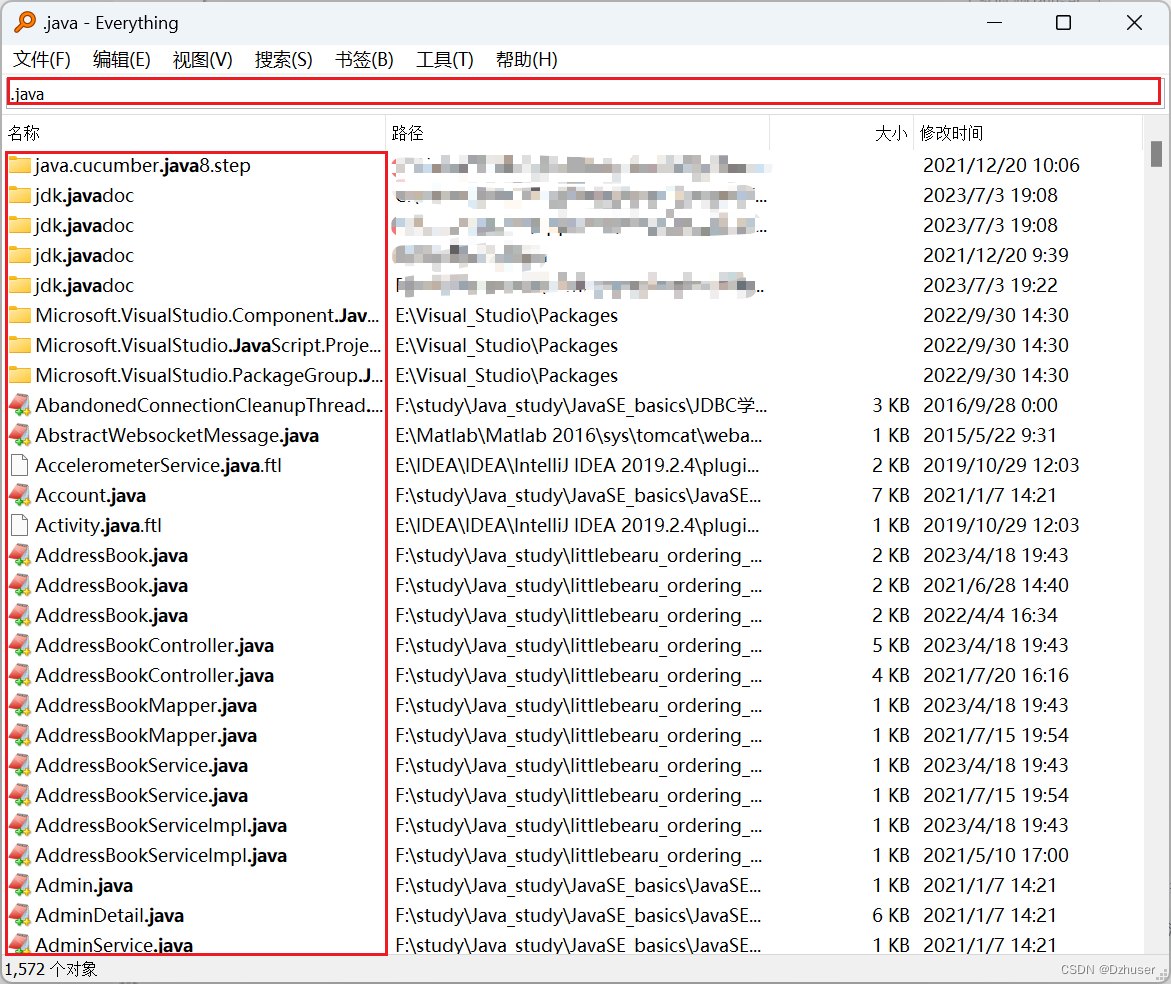The height and width of the screenshot is (984, 1171).
Task: Click blank file icon of AccelerometerService.java.ftl
Action: [x=20, y=465]
